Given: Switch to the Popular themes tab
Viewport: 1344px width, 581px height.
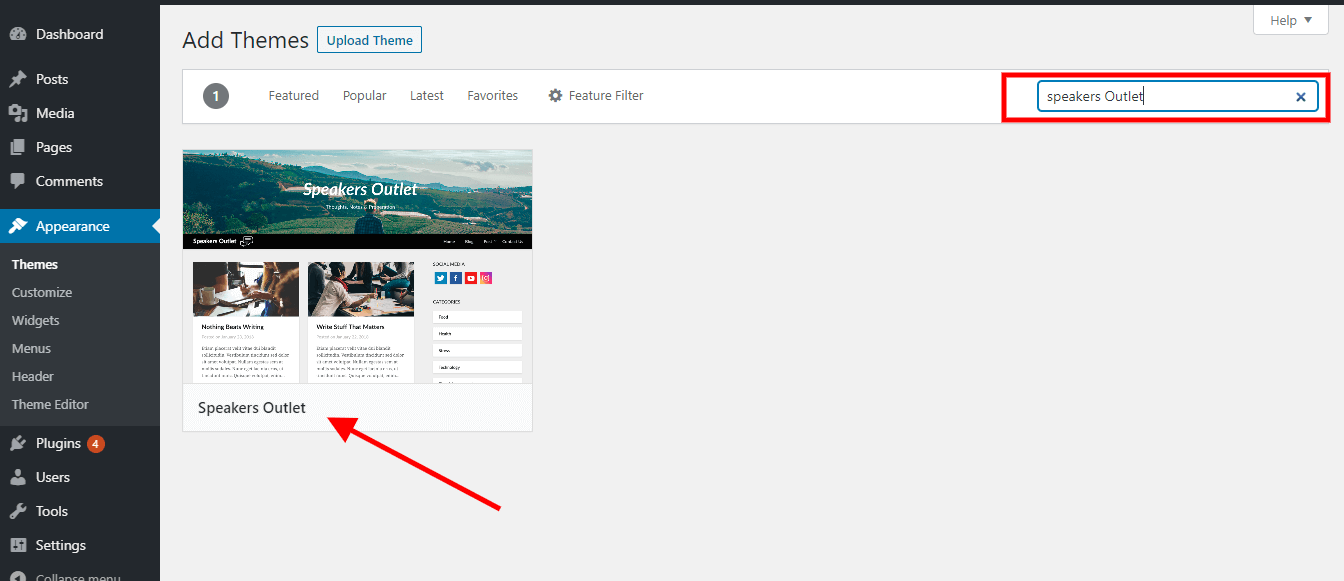Looking at the screenshot, I should pyautogui.click(x=364, y=95).
